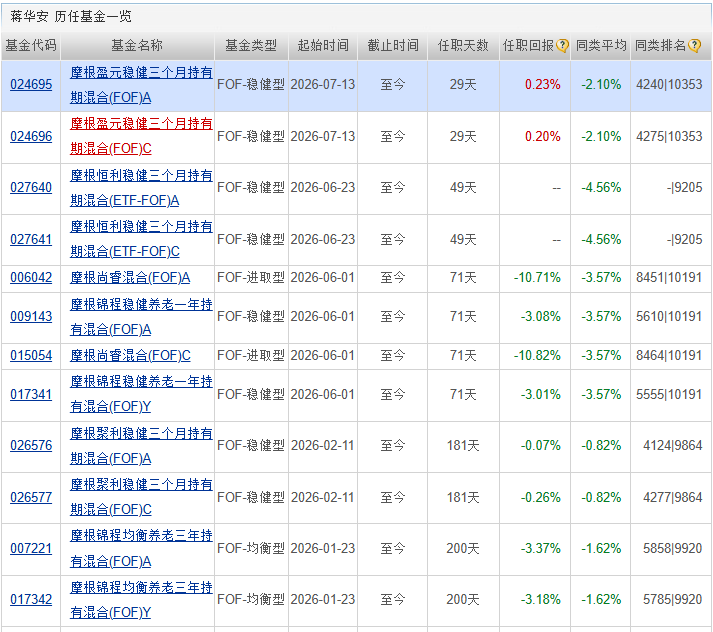
Task: Select ranking 4240|10353
Action: coord(669,85)
